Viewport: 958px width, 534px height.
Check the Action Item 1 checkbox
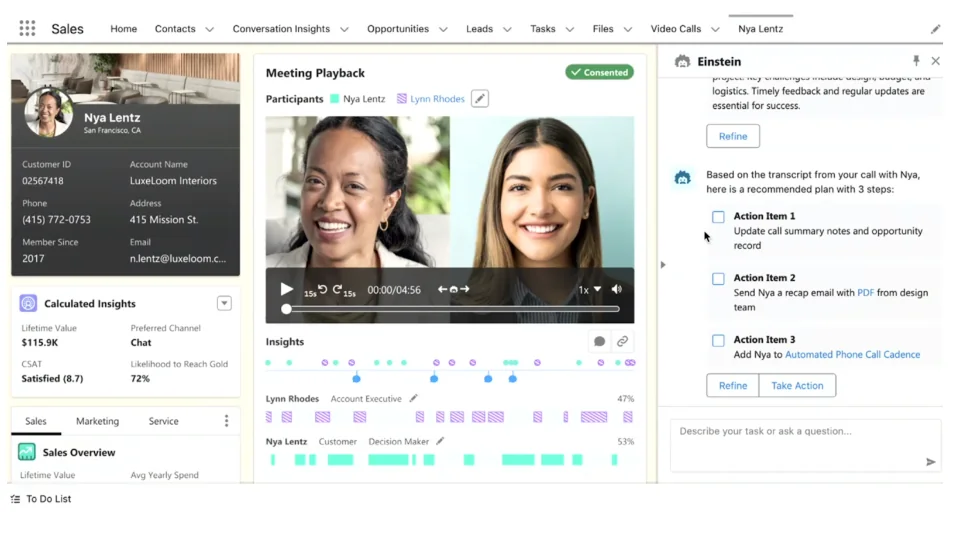click(x=718, y=217)
